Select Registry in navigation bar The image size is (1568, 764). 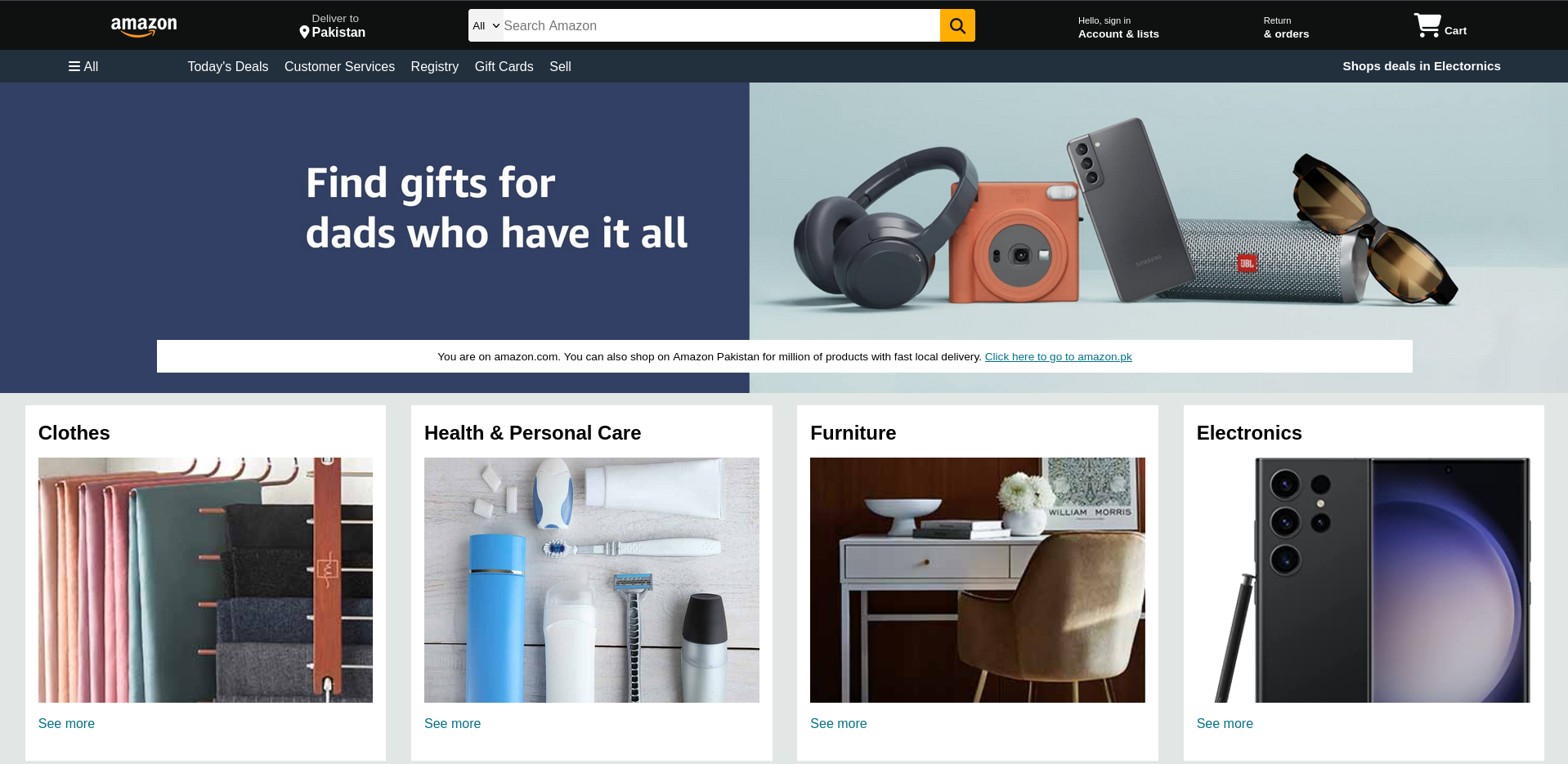pos(434,66)
